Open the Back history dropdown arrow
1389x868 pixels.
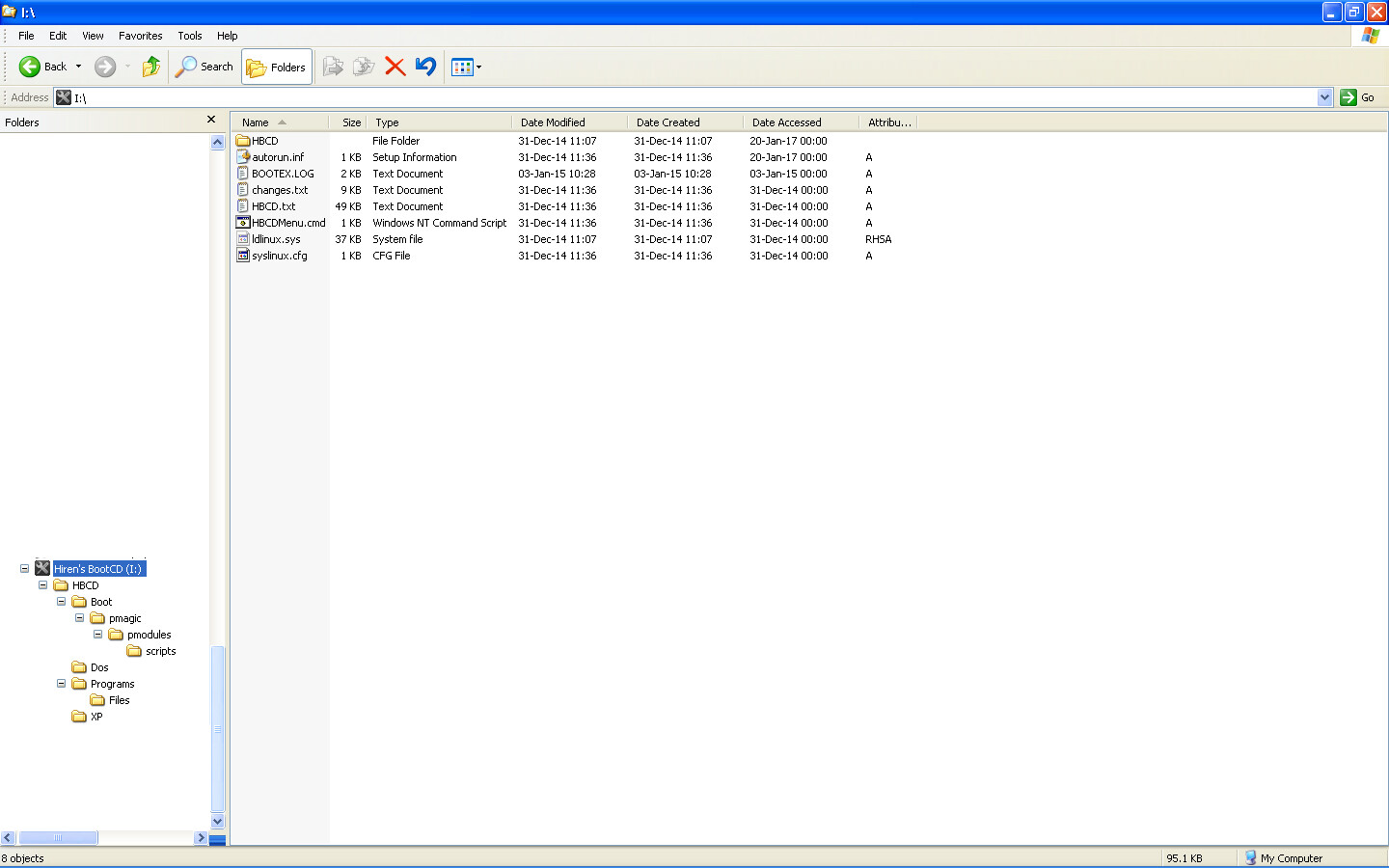78,67
